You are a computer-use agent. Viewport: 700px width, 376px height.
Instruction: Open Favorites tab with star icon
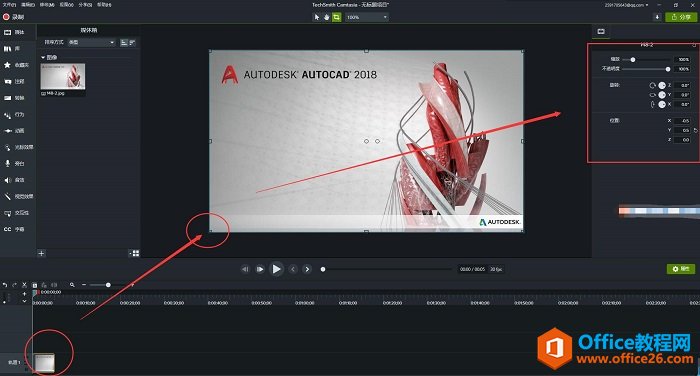[16, 65]
